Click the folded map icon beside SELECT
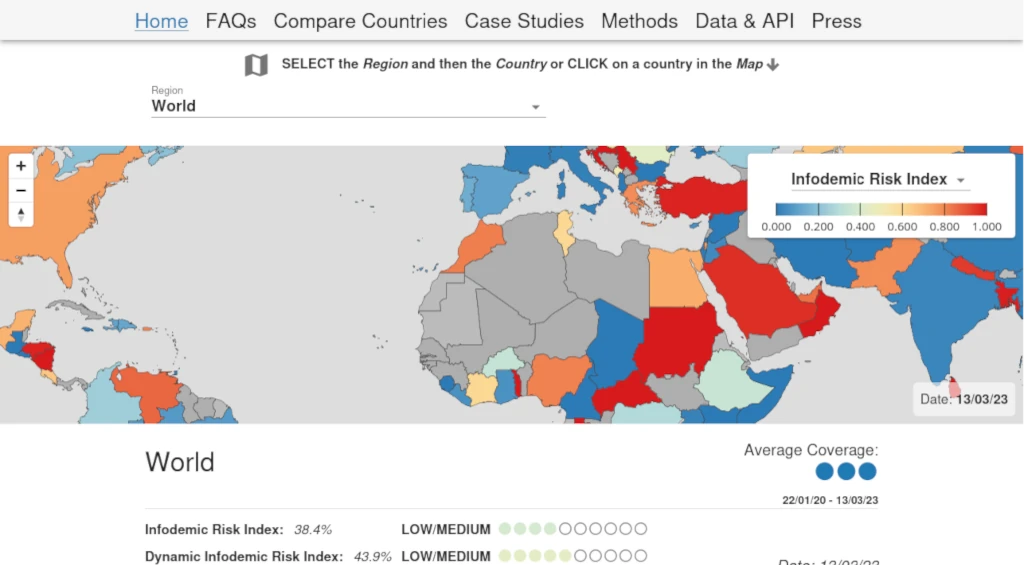 pos(256,65)
